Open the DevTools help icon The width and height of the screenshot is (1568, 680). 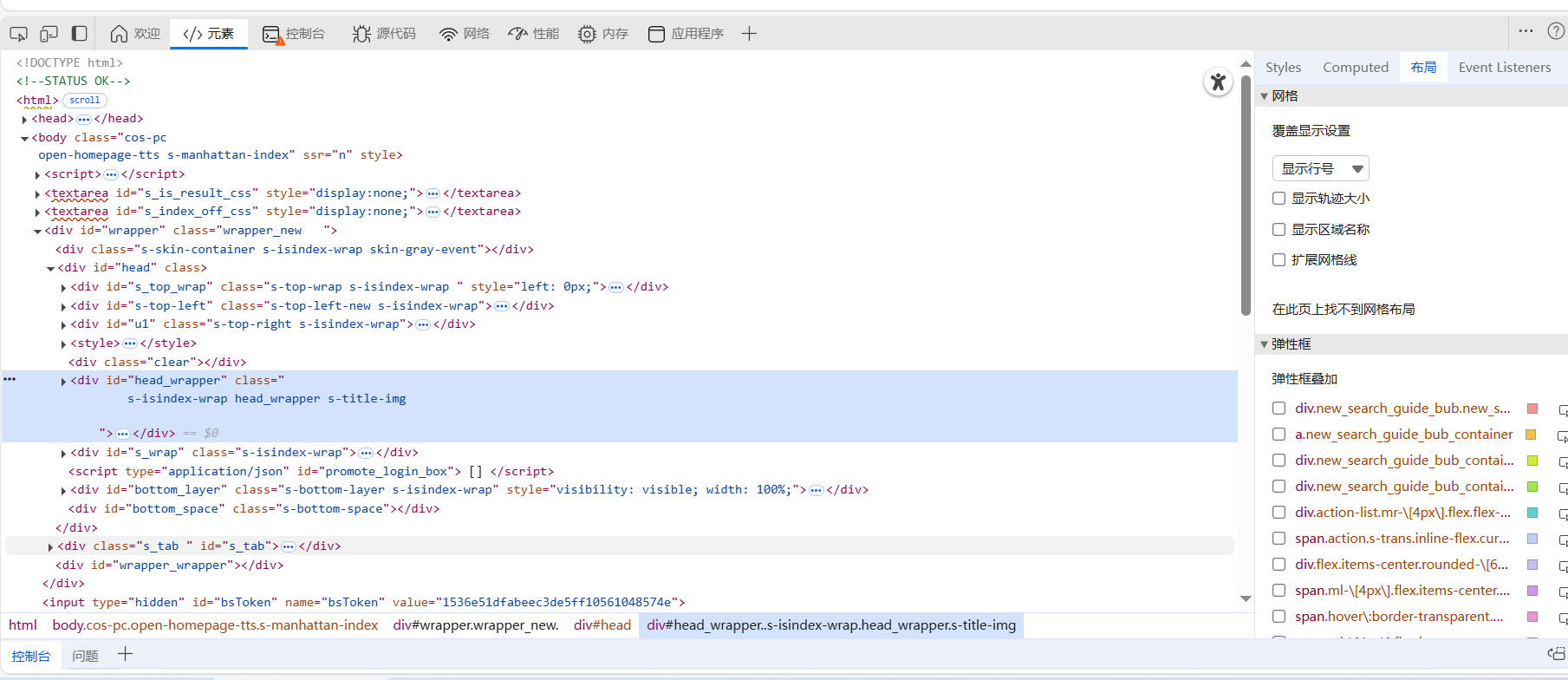1557,31
